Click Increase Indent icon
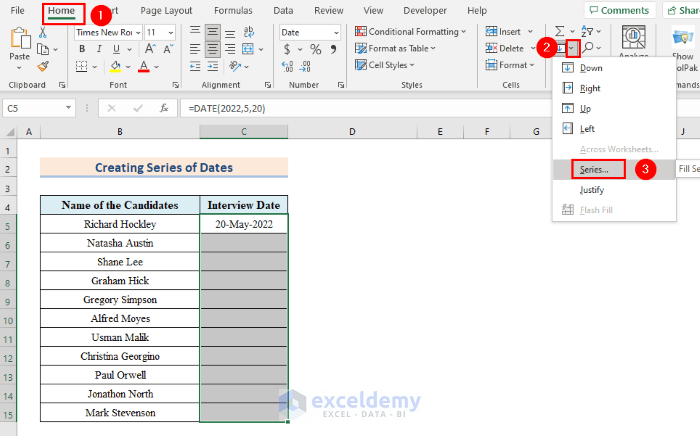700x436 pixels. (x=212, y=66)
